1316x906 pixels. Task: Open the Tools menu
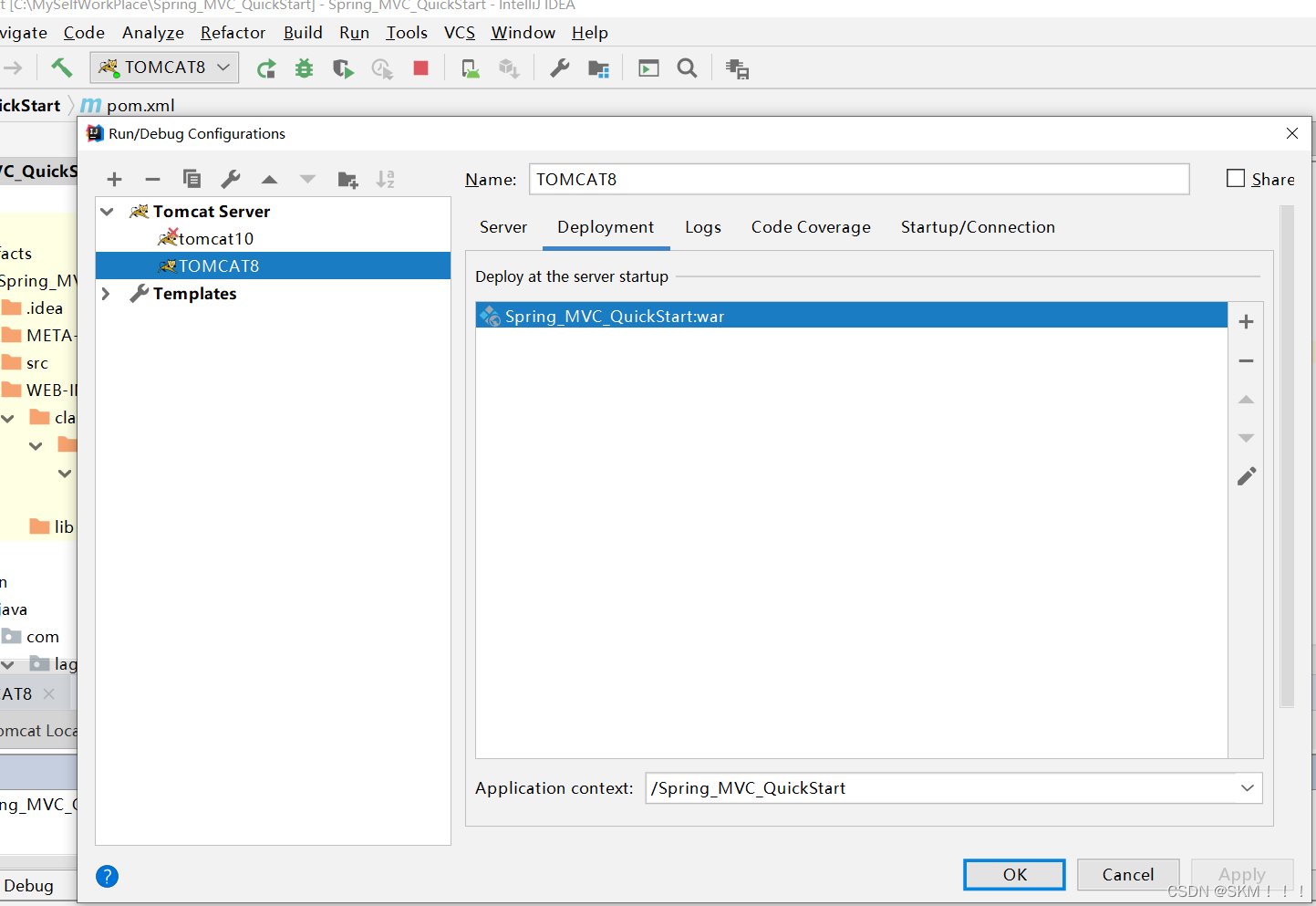coord(407,33)
